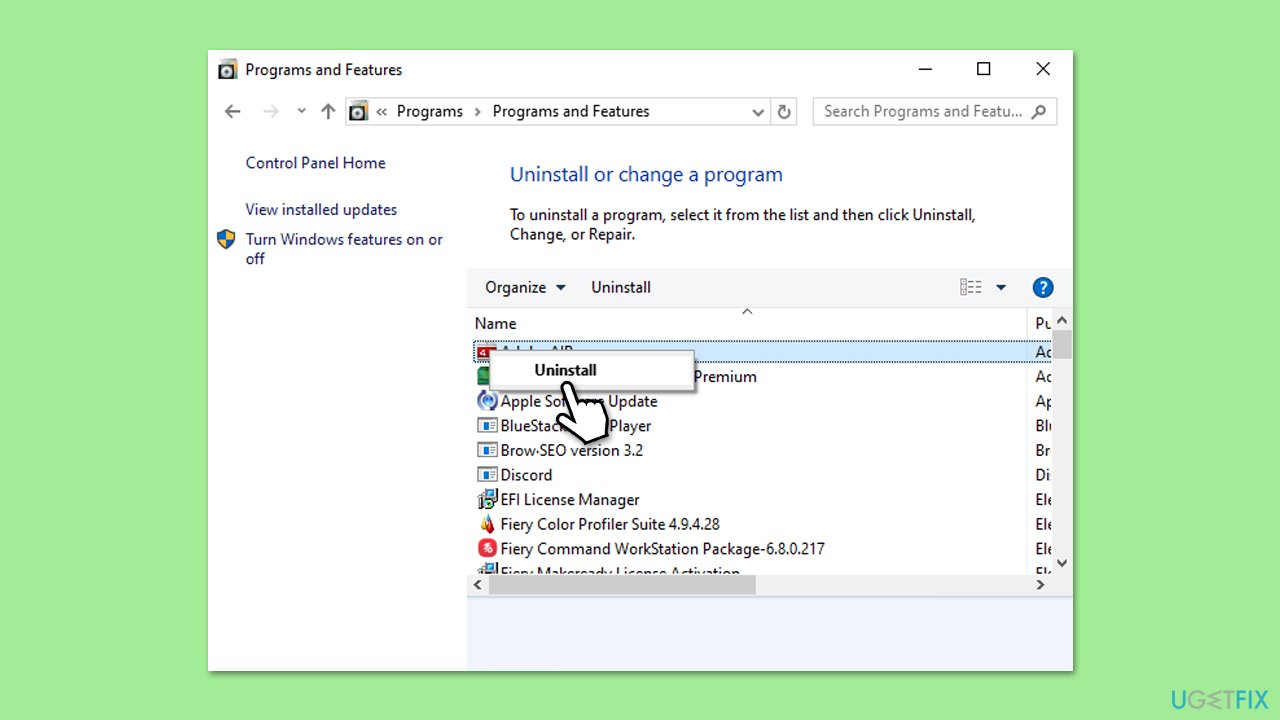This screenshot has width=1280, height=720.
Task: Open the recent locations dropdown chevron
Action: [x=301, y=111]
